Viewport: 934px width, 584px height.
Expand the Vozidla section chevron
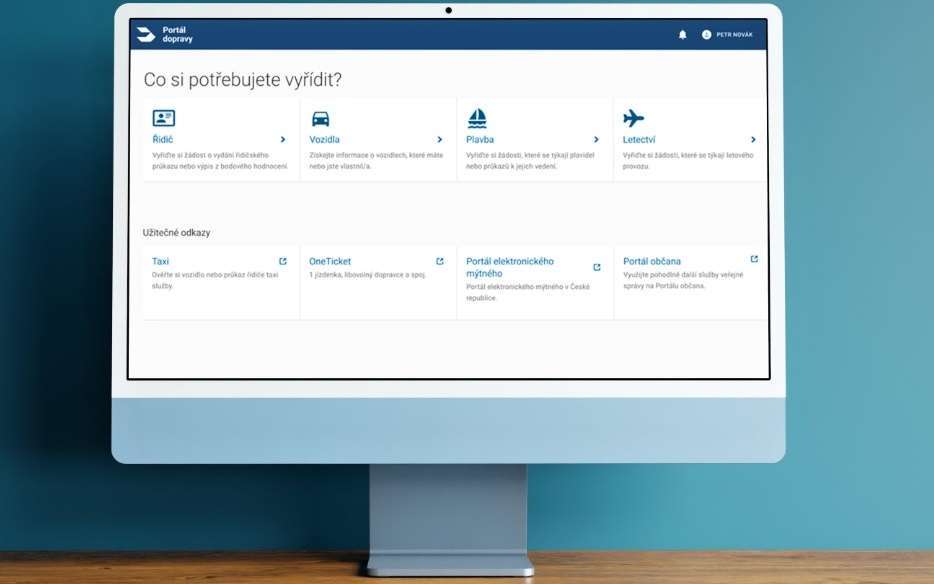[440, 140]
